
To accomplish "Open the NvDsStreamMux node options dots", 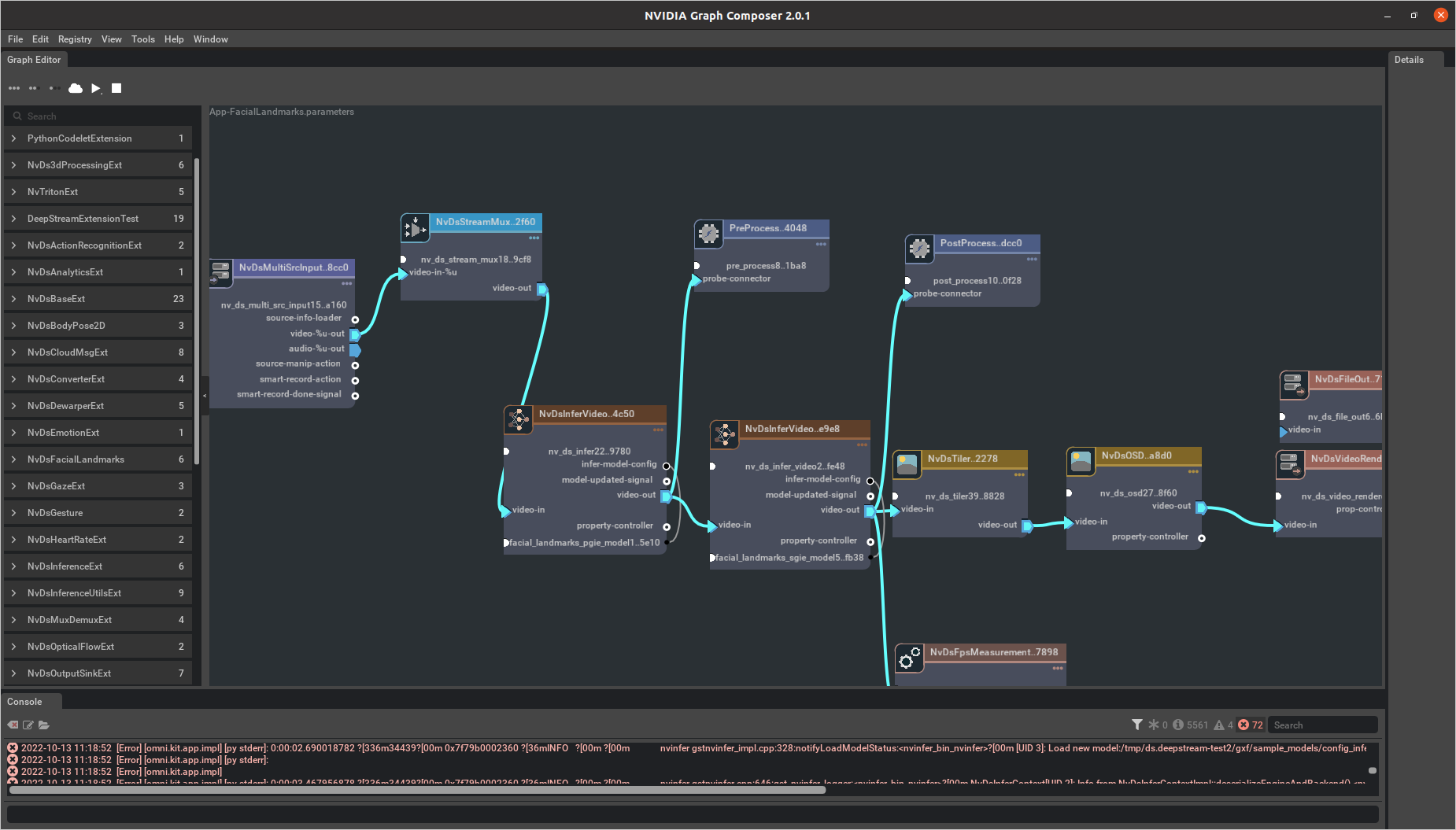I will click(534, 238).
